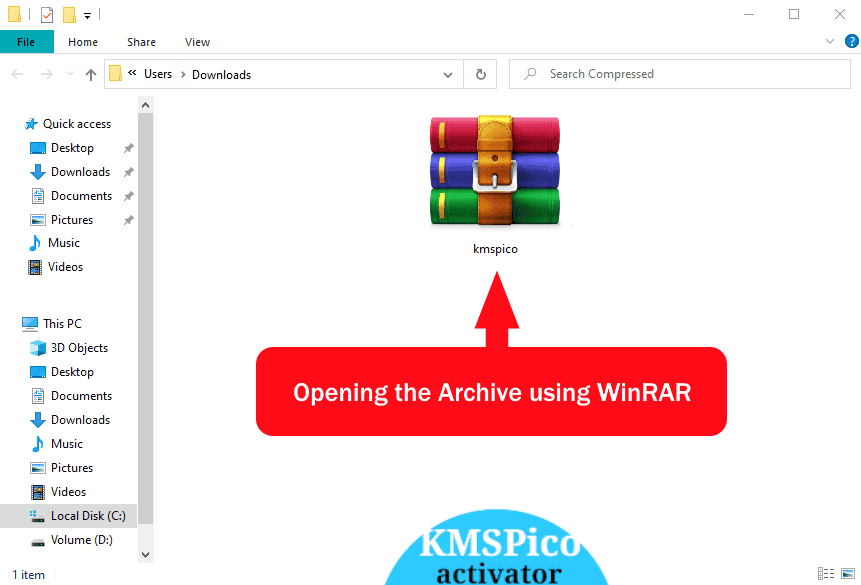
Task: Click the Documents icon under Quick access
Action: (x=38, y=196)
